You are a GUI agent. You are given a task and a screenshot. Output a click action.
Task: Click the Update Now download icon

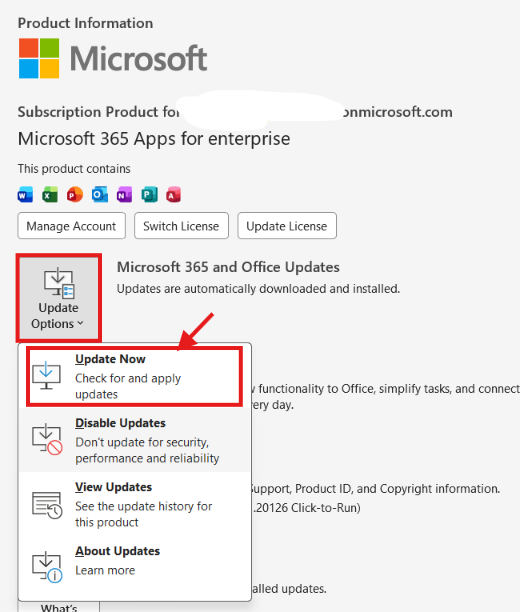tap(46, 375)
